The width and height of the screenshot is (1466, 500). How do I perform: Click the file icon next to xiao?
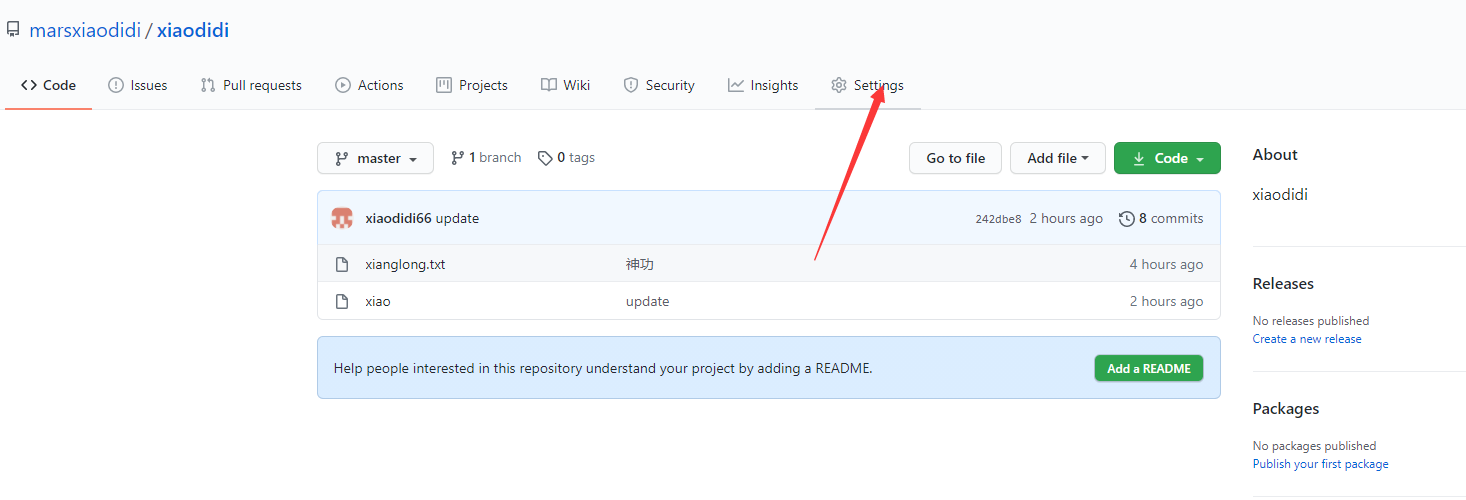coord(342,302)
